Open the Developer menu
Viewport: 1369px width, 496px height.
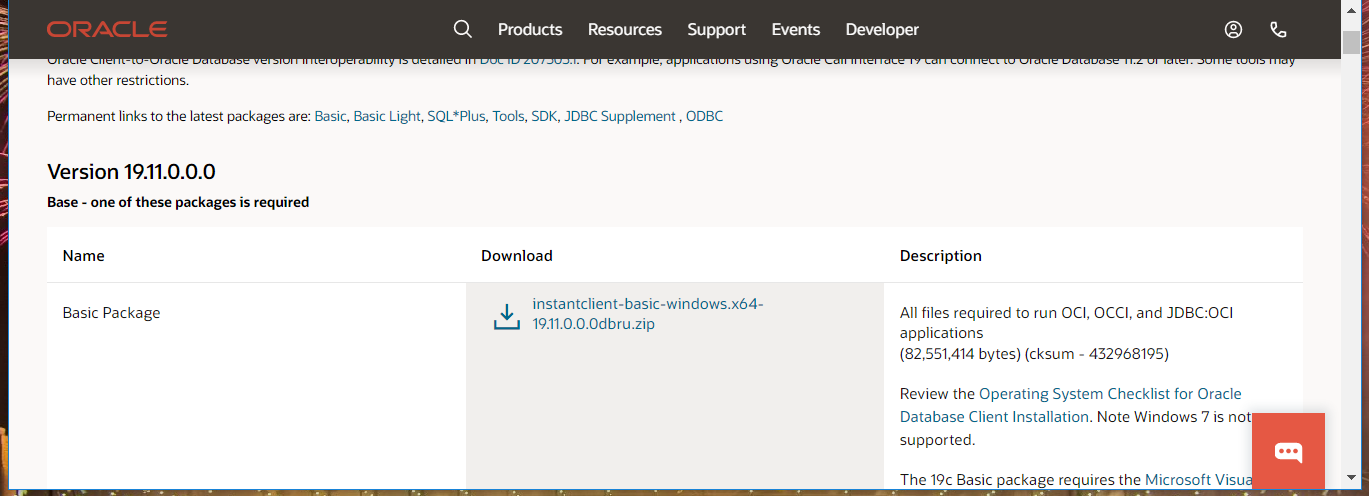coord(882,30)
